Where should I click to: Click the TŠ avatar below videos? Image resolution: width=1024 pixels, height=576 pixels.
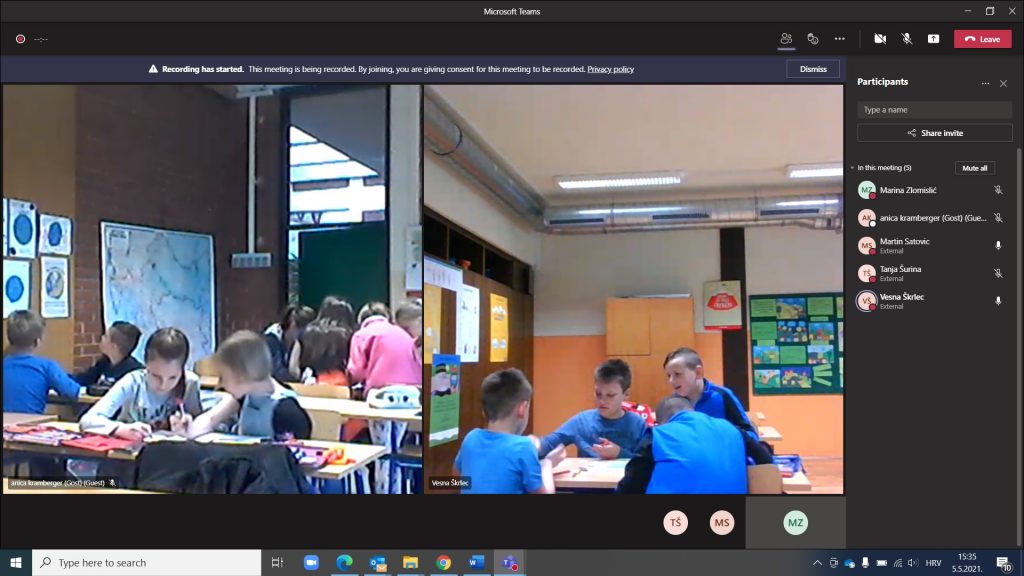pos(675,522)
